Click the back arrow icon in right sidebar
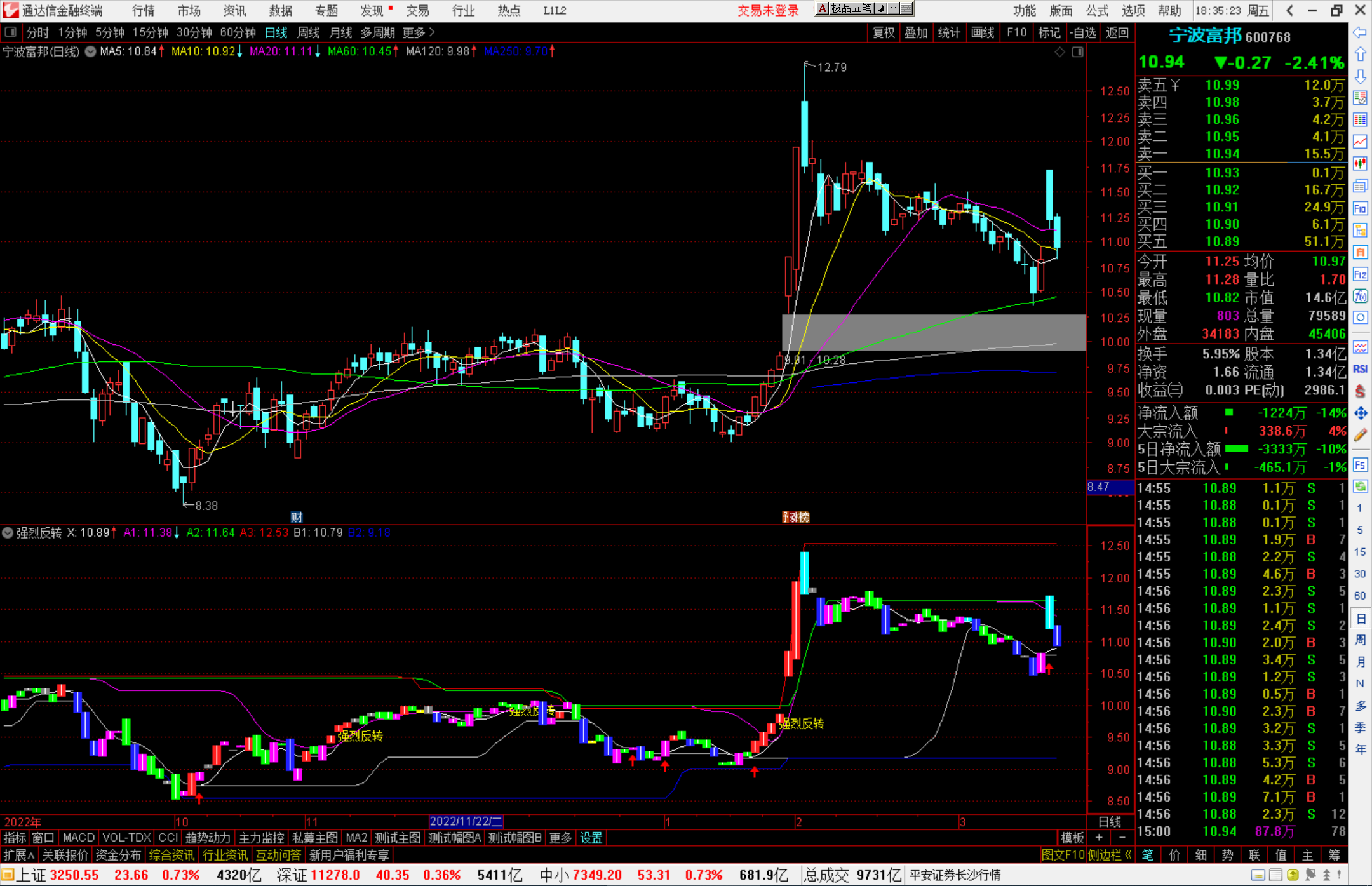Viewport: 1372px width, 886px height. [x=1360, y=32]
